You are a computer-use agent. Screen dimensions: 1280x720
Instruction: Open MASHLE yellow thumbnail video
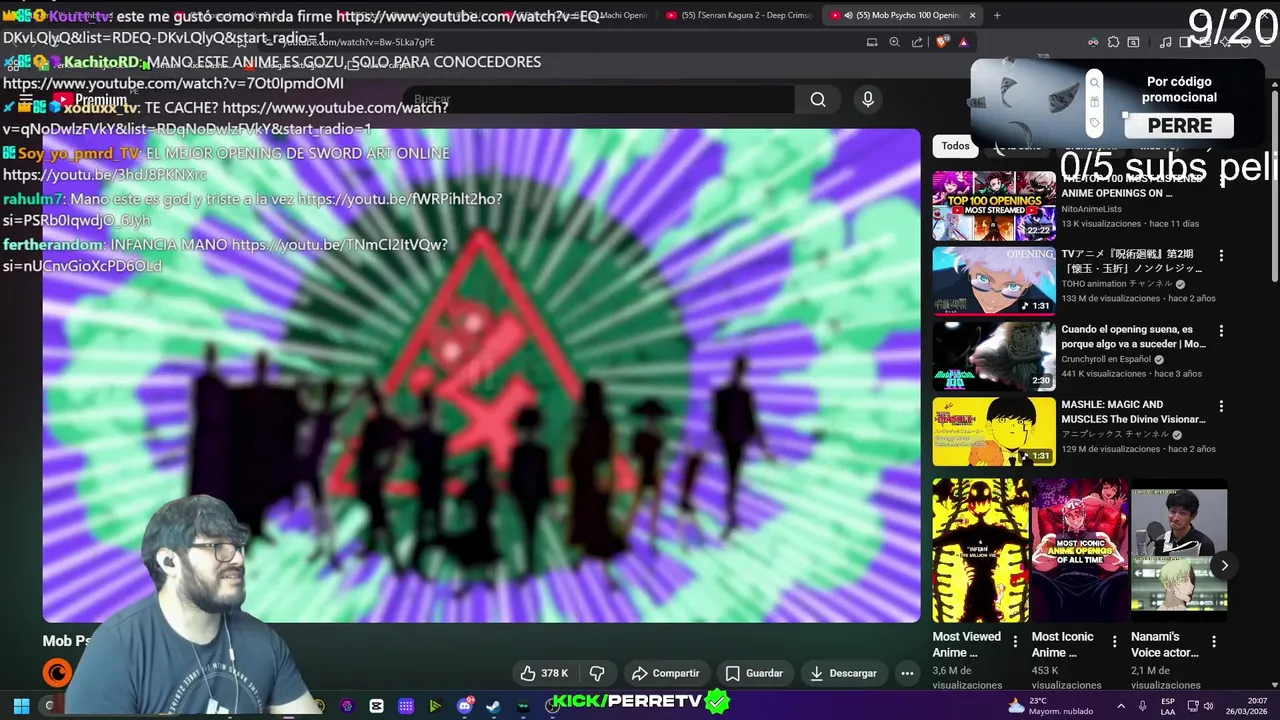coord(994,432)
